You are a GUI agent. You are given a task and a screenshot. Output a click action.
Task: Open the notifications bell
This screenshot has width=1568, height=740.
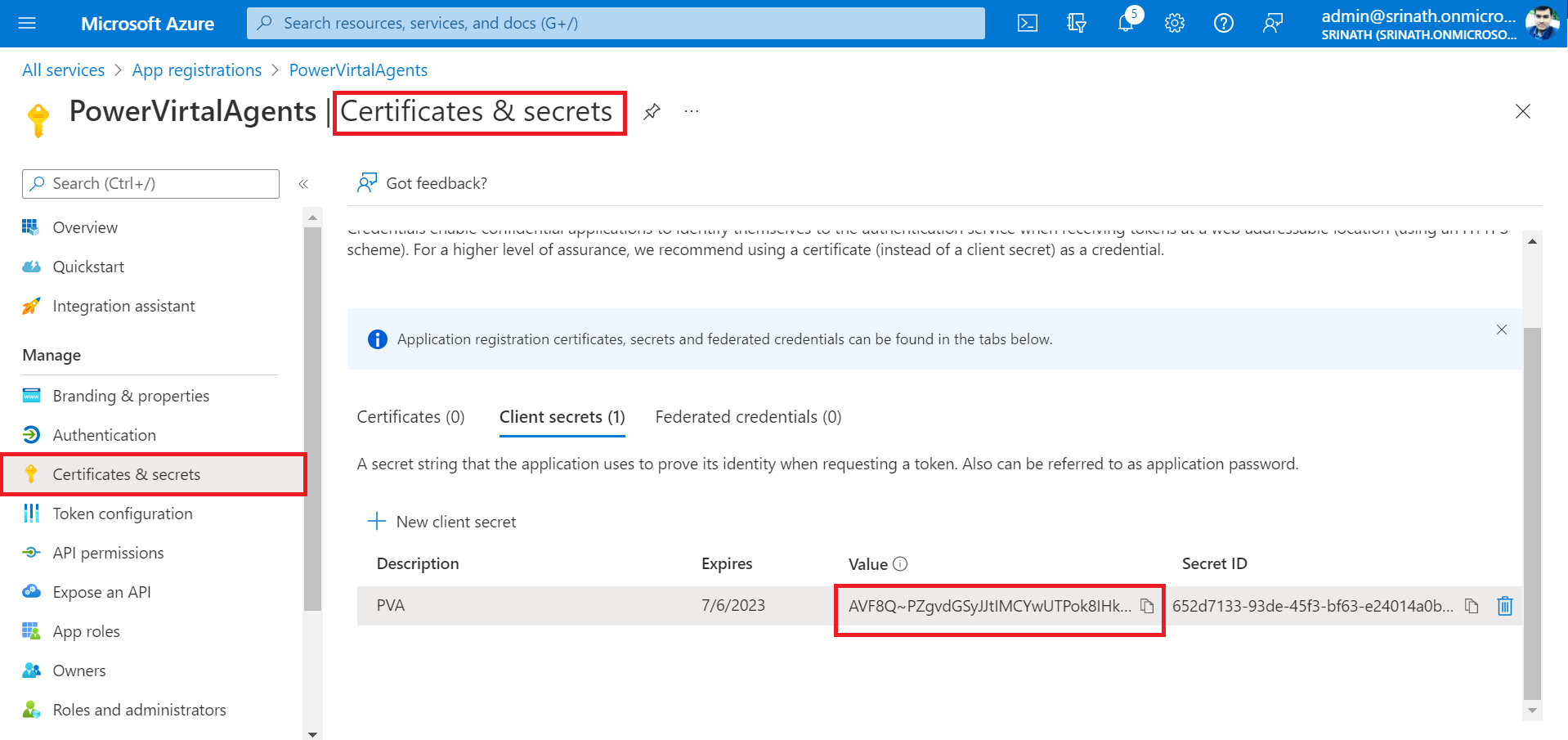[x=1126, y=23]
